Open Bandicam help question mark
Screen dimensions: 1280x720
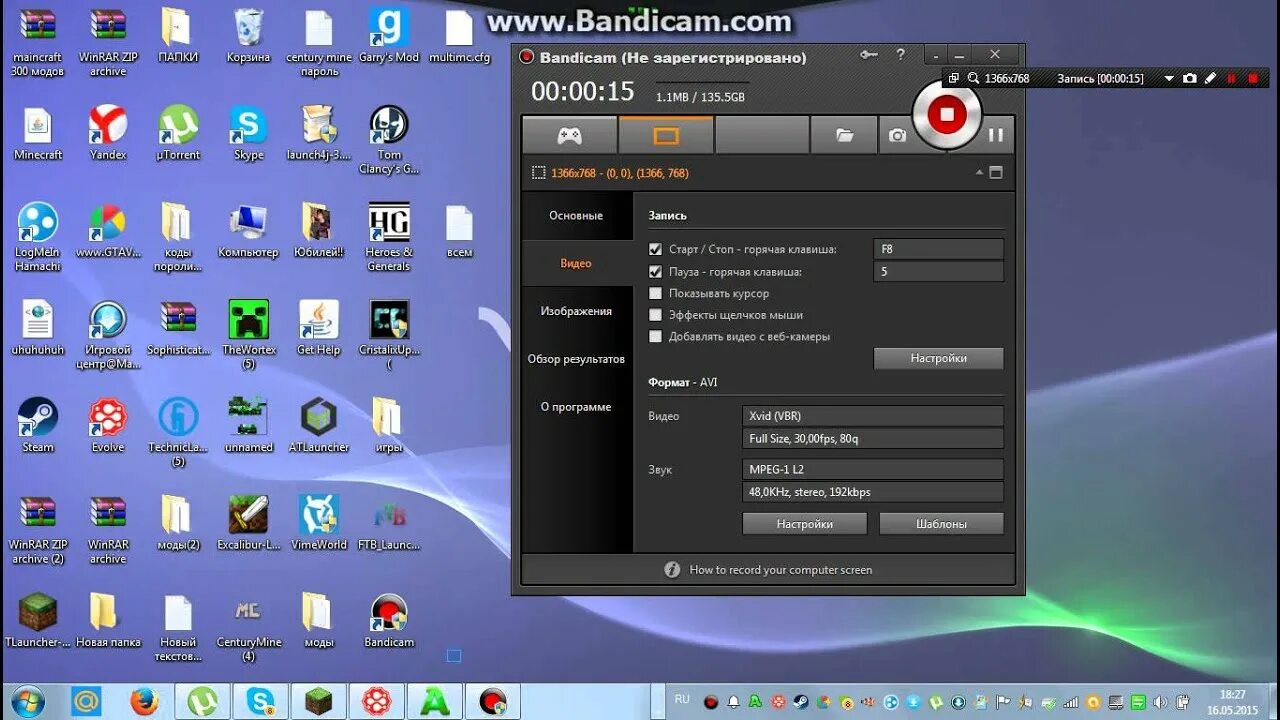(901, 55)
